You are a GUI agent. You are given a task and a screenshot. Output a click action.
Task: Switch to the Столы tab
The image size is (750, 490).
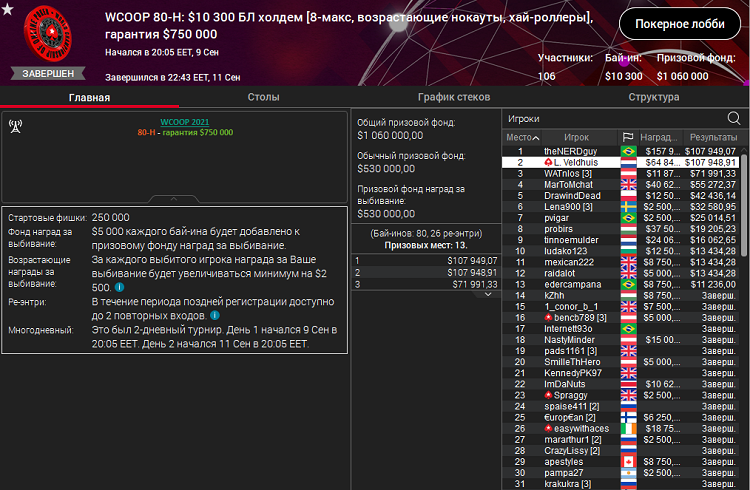(x=264, y=97)
